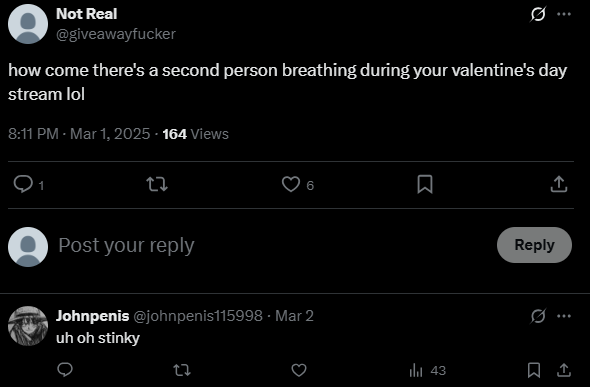Open Not Real profile avatar
Screen dimensions: 590x387
(x=28, y=24)
